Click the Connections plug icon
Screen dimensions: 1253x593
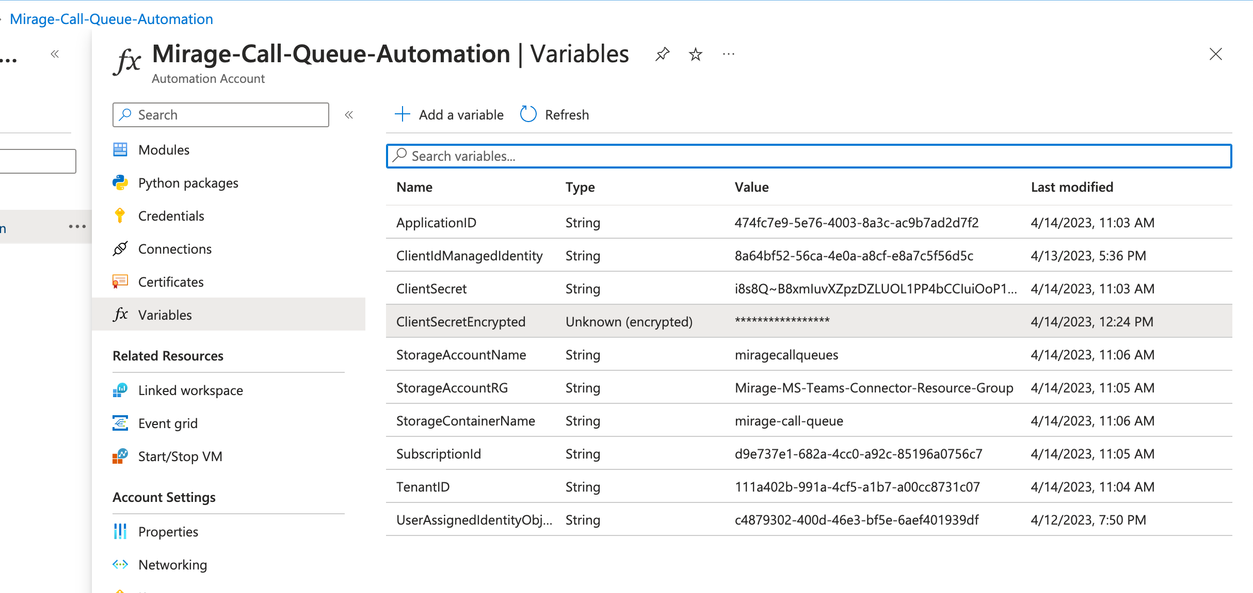coord(120,249)
